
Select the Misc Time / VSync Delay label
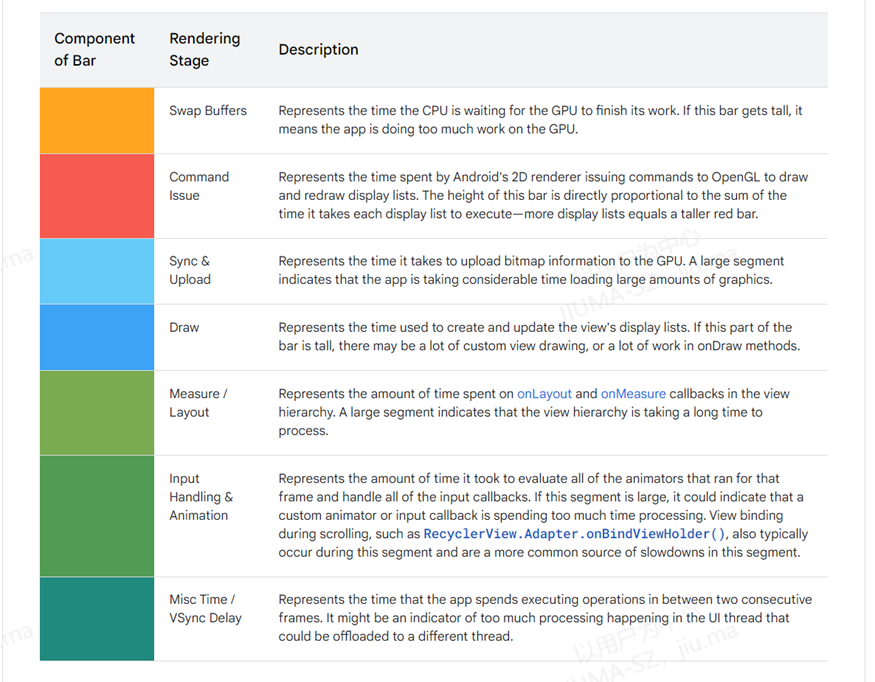(205, 609)
